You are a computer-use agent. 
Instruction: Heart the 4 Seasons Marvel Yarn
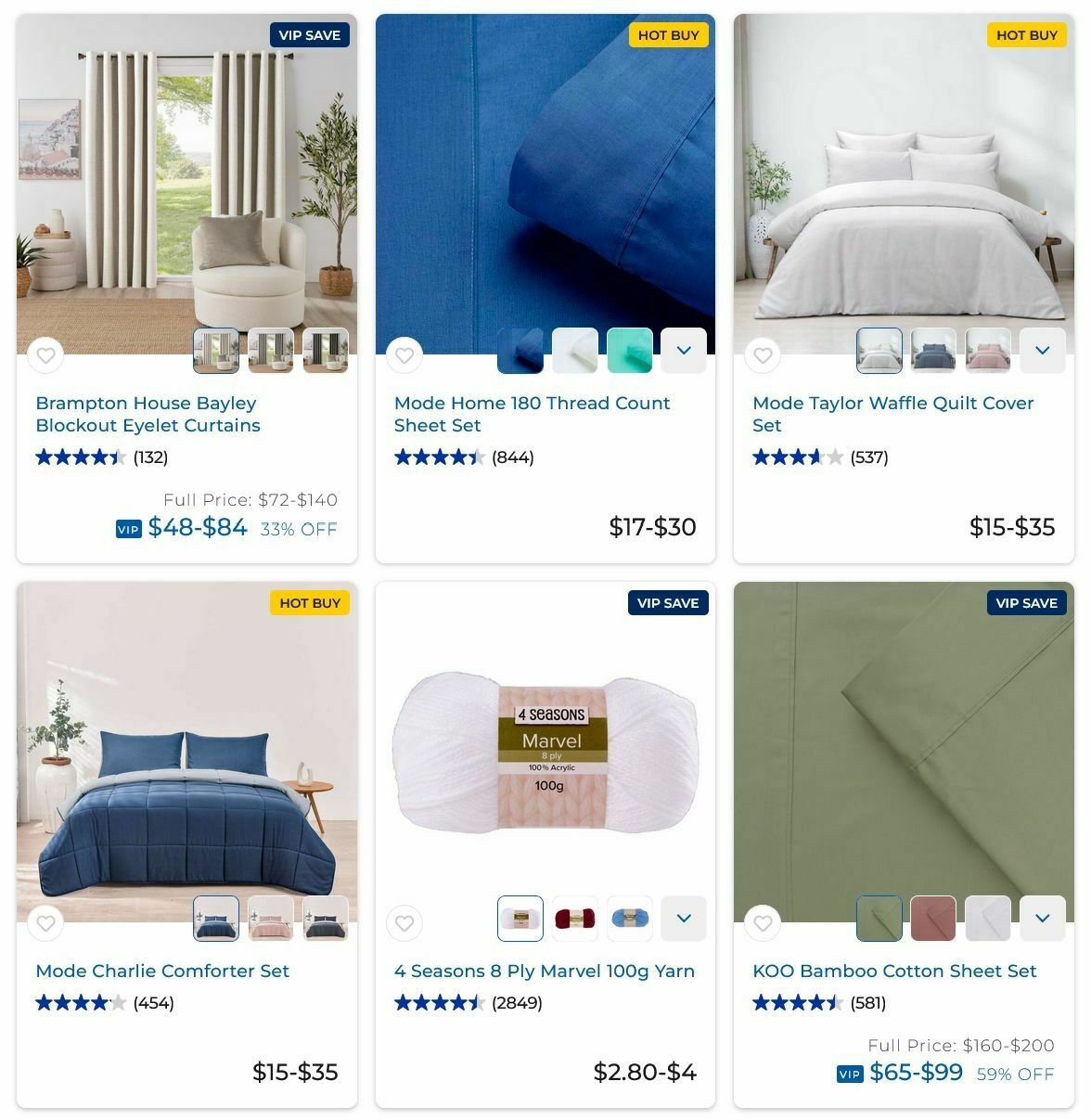point(404,923)
